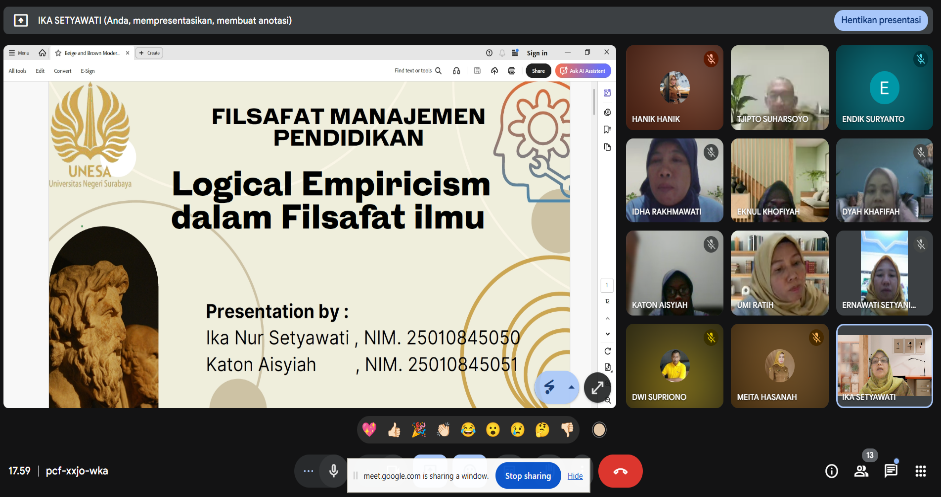
Task: Click Hentikan presentasi button
Action: [x=880, y=20]
